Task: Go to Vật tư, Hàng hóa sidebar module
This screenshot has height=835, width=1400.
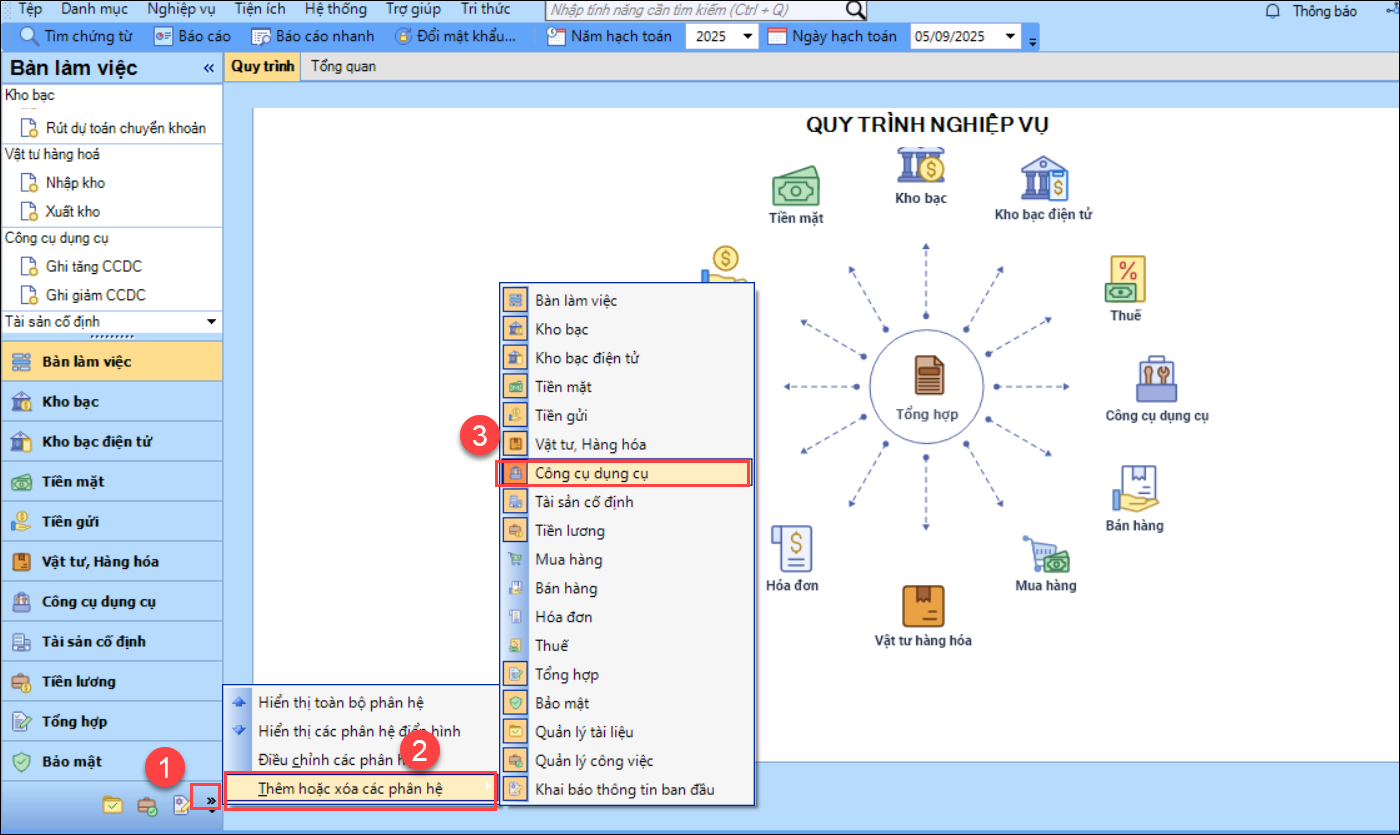Action: click(112, 561)
